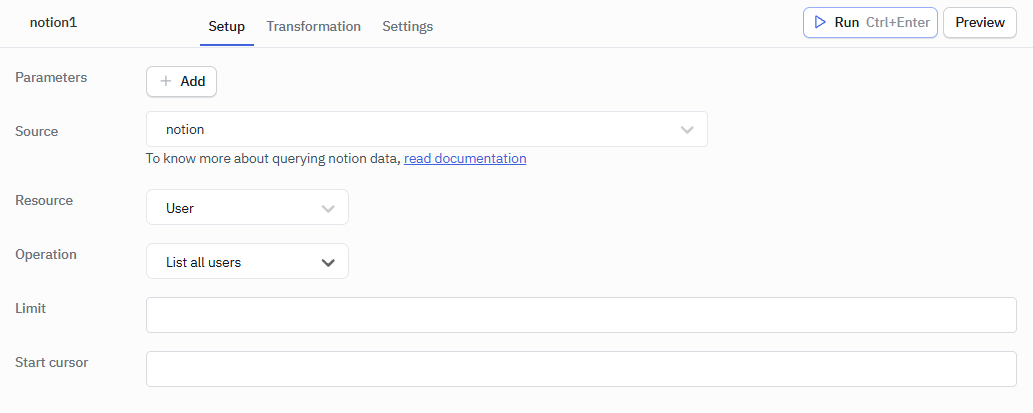
Task: Click the Preview button
Action: 980,23
